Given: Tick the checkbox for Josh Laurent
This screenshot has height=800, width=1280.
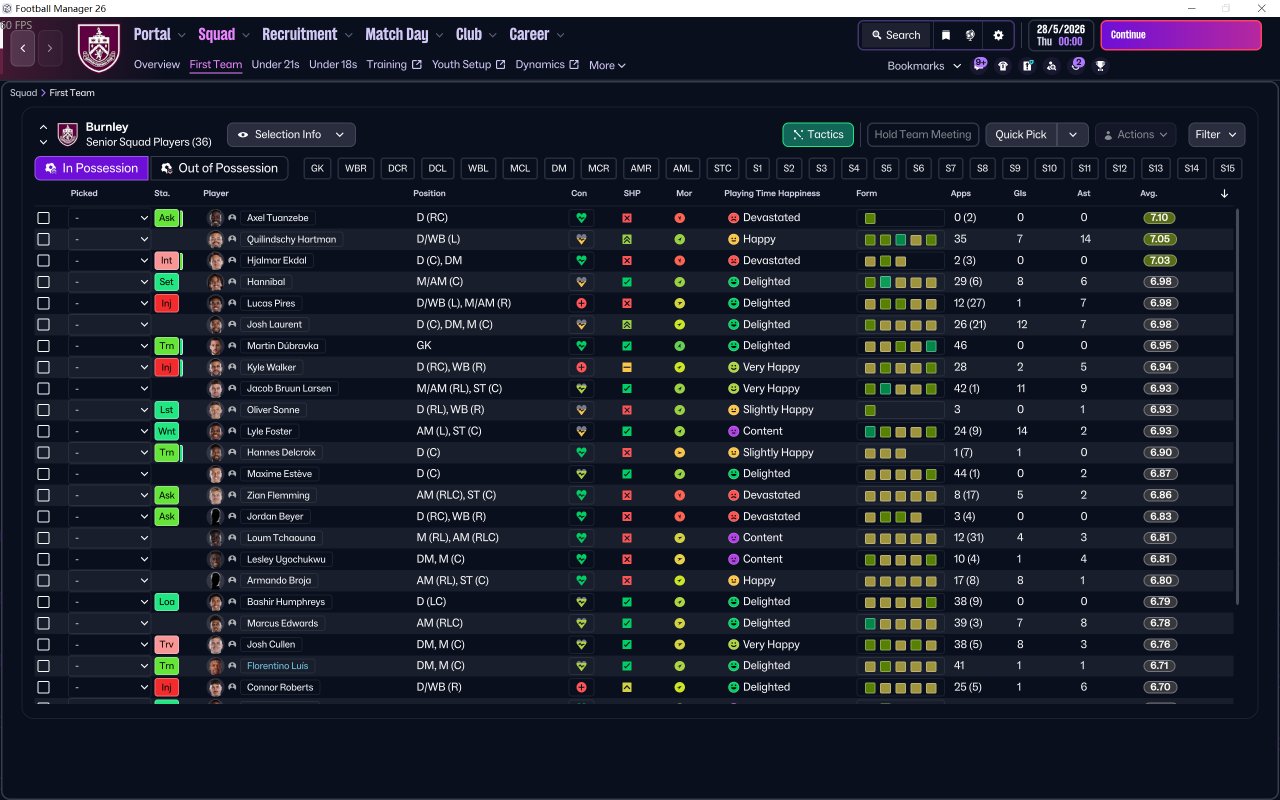Looking at the screenshot, I should [x=43, y=325].
